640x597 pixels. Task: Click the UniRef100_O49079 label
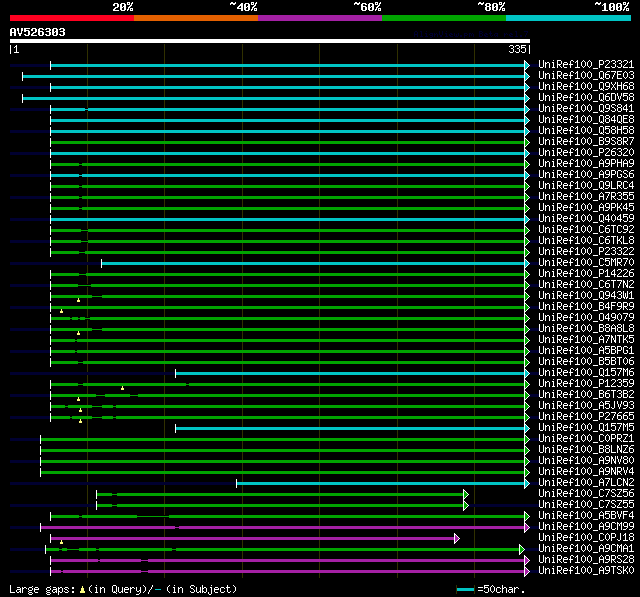tap(586, 318)
